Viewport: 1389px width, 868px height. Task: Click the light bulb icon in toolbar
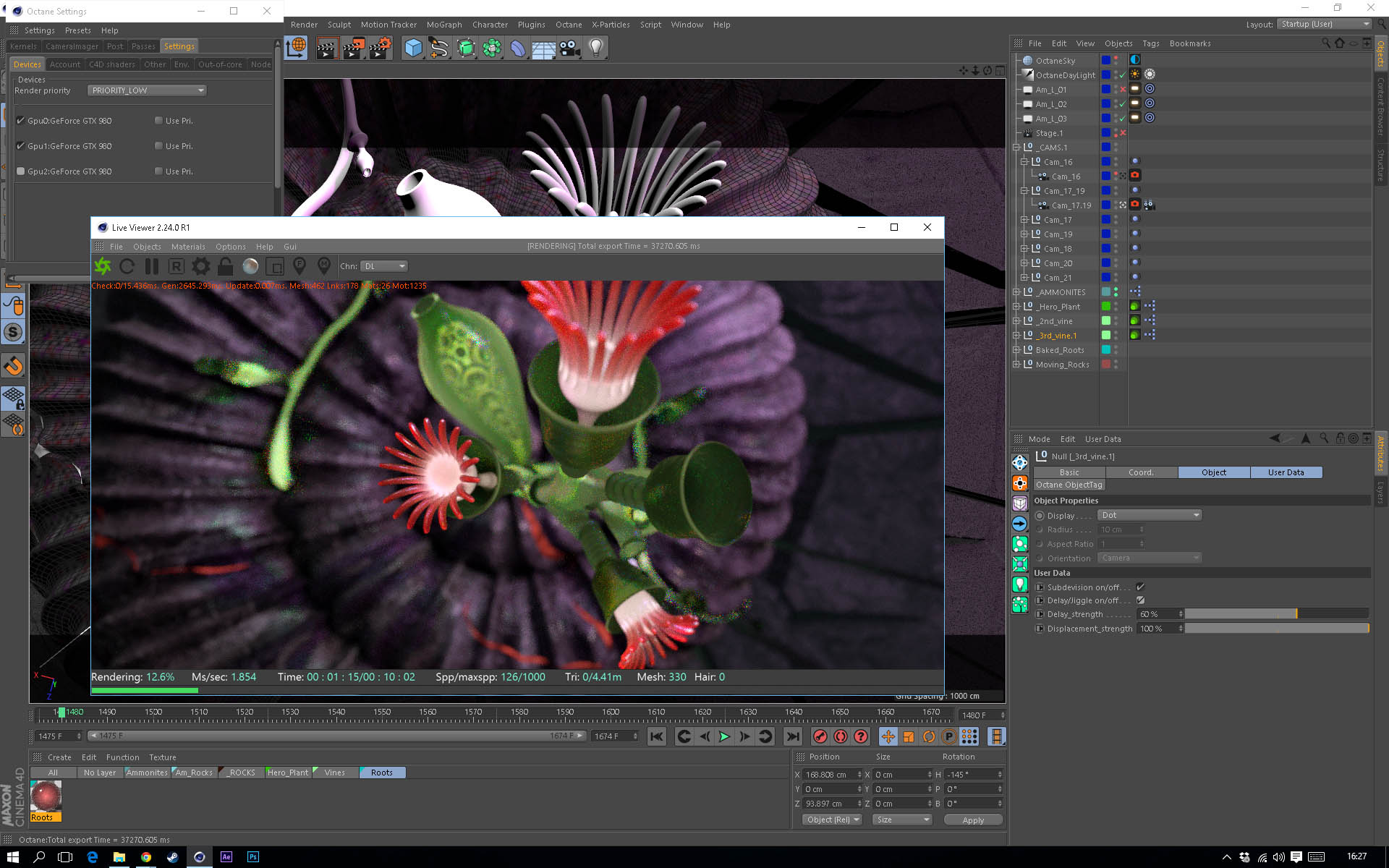(595, 48)
